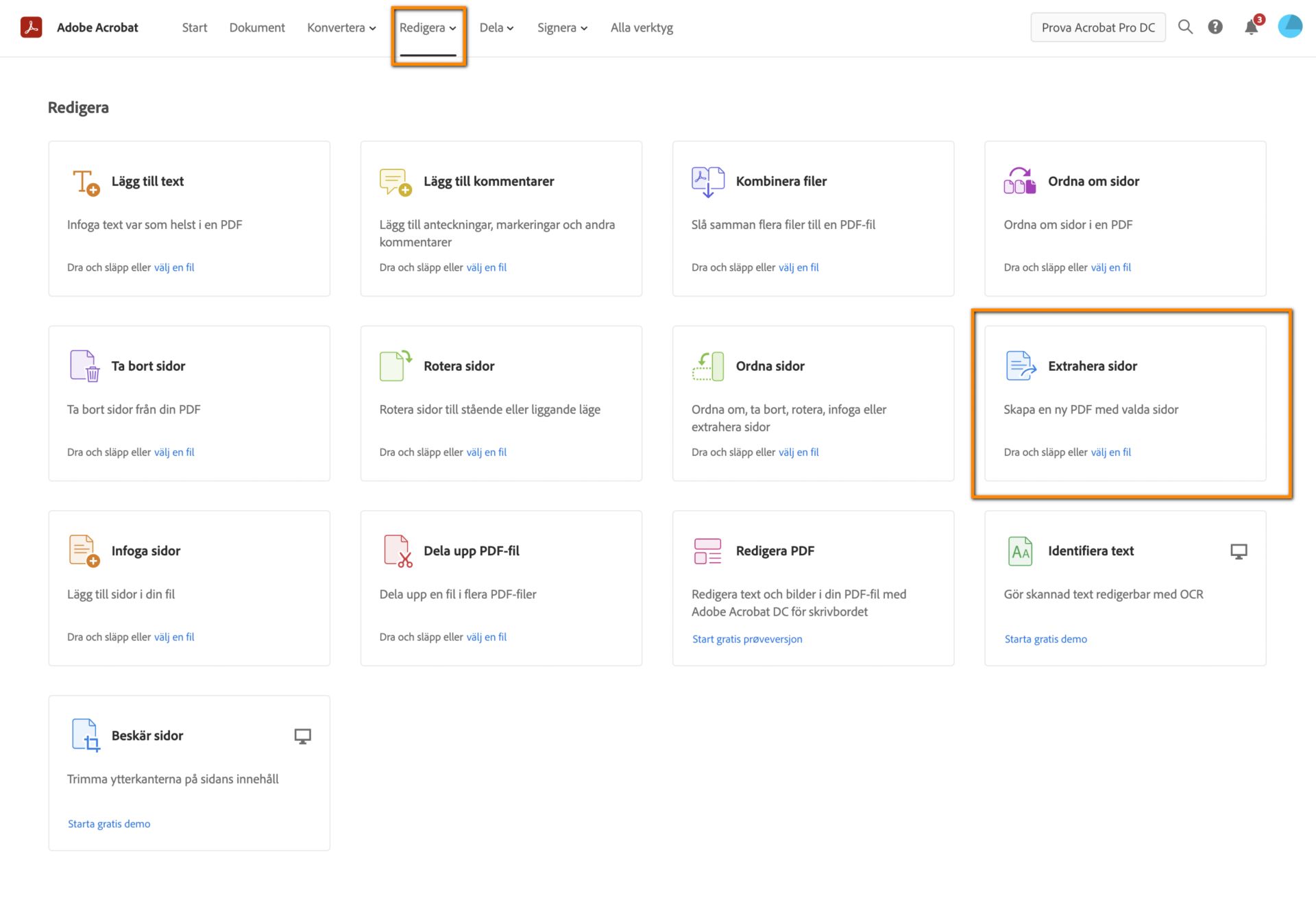Click the help question mark icon
The height and width of the screenshot is (922, 1316).
click(1215, 27)
